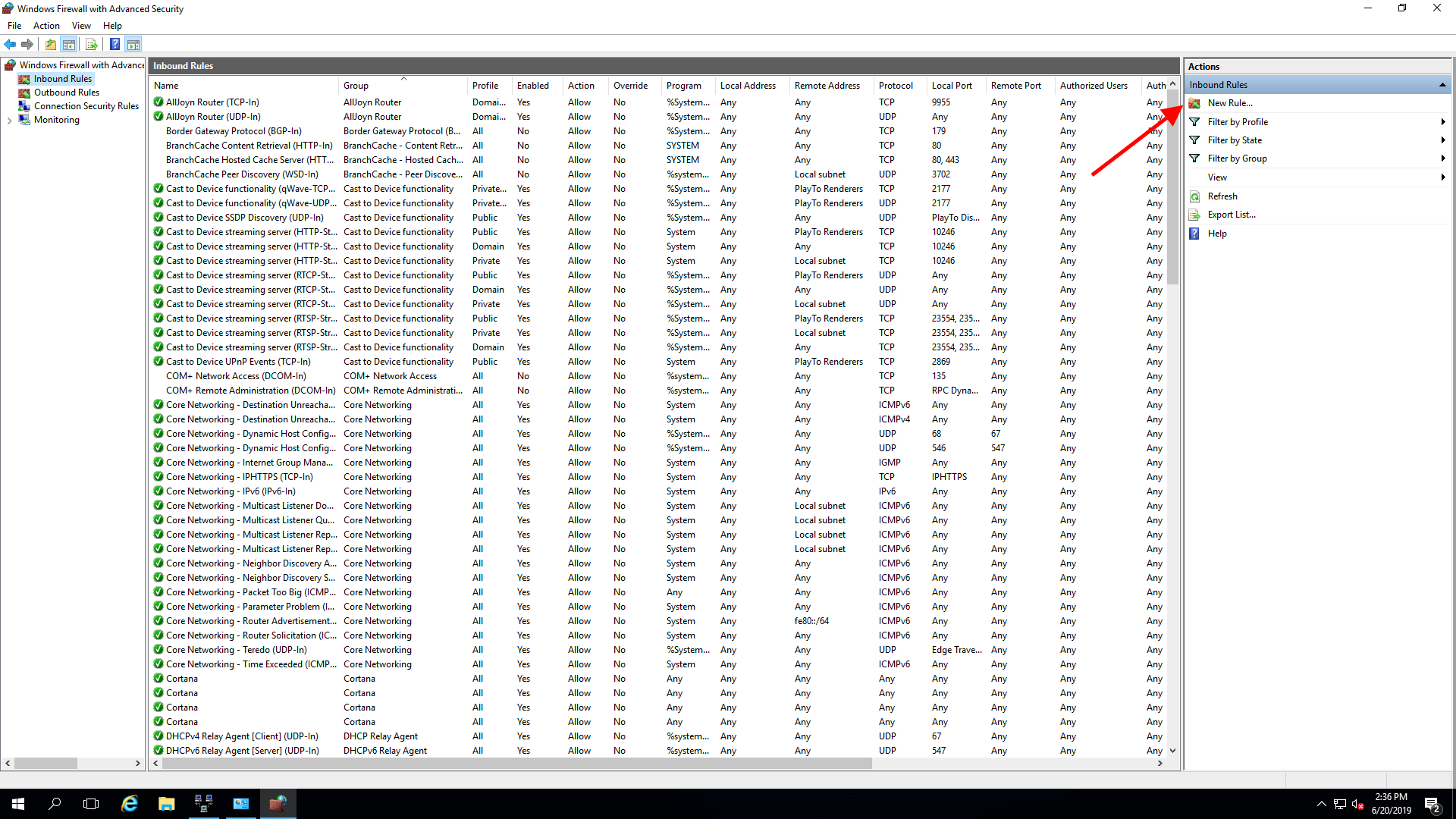Collapse the Inbound Rules actions section
This screenshot has width=1456, height=819.
1442,85
